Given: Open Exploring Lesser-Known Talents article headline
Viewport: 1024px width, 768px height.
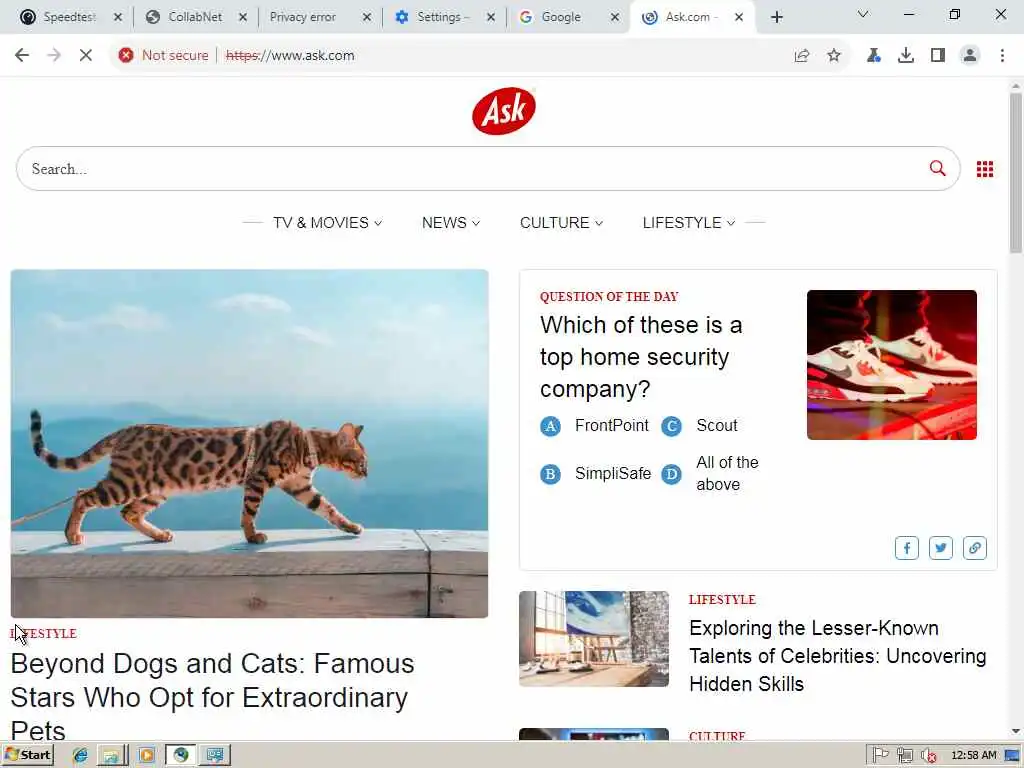Looking at the screenshot, I should 837,656.
